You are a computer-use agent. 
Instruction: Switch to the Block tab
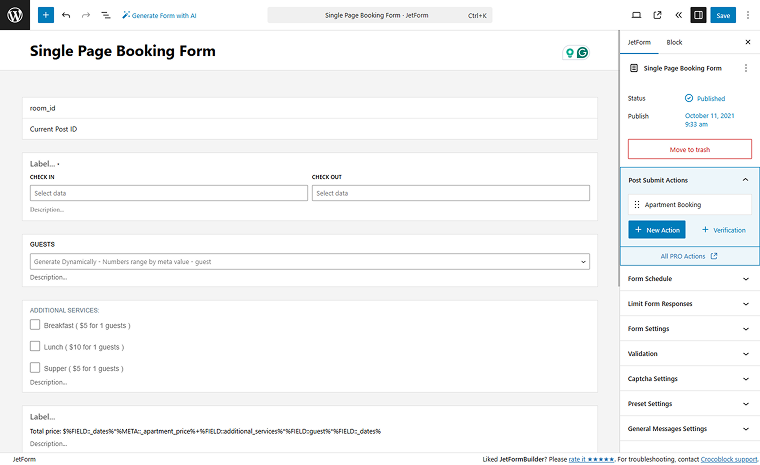point(674,42)
